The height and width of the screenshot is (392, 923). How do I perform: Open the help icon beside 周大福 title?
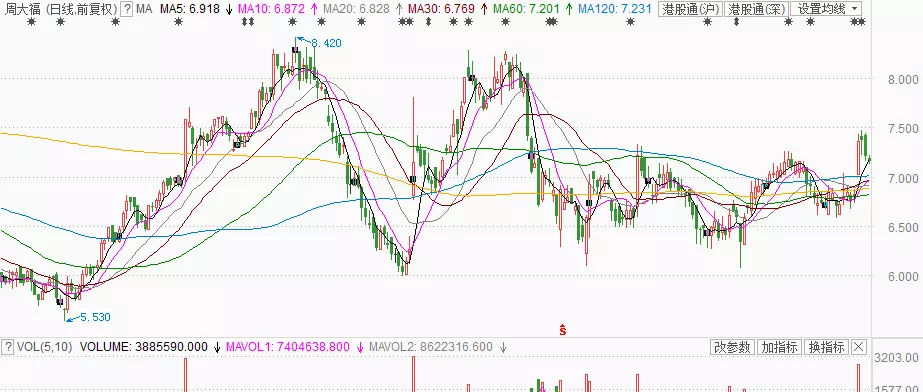pyautogui.click(x=127, y=9)
